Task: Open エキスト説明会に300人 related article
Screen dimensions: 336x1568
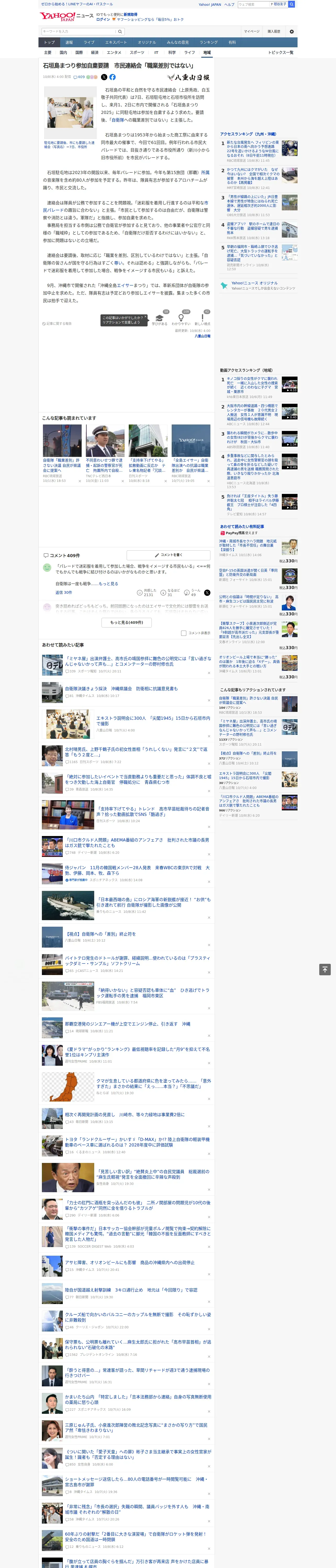Action: (153, 721)
